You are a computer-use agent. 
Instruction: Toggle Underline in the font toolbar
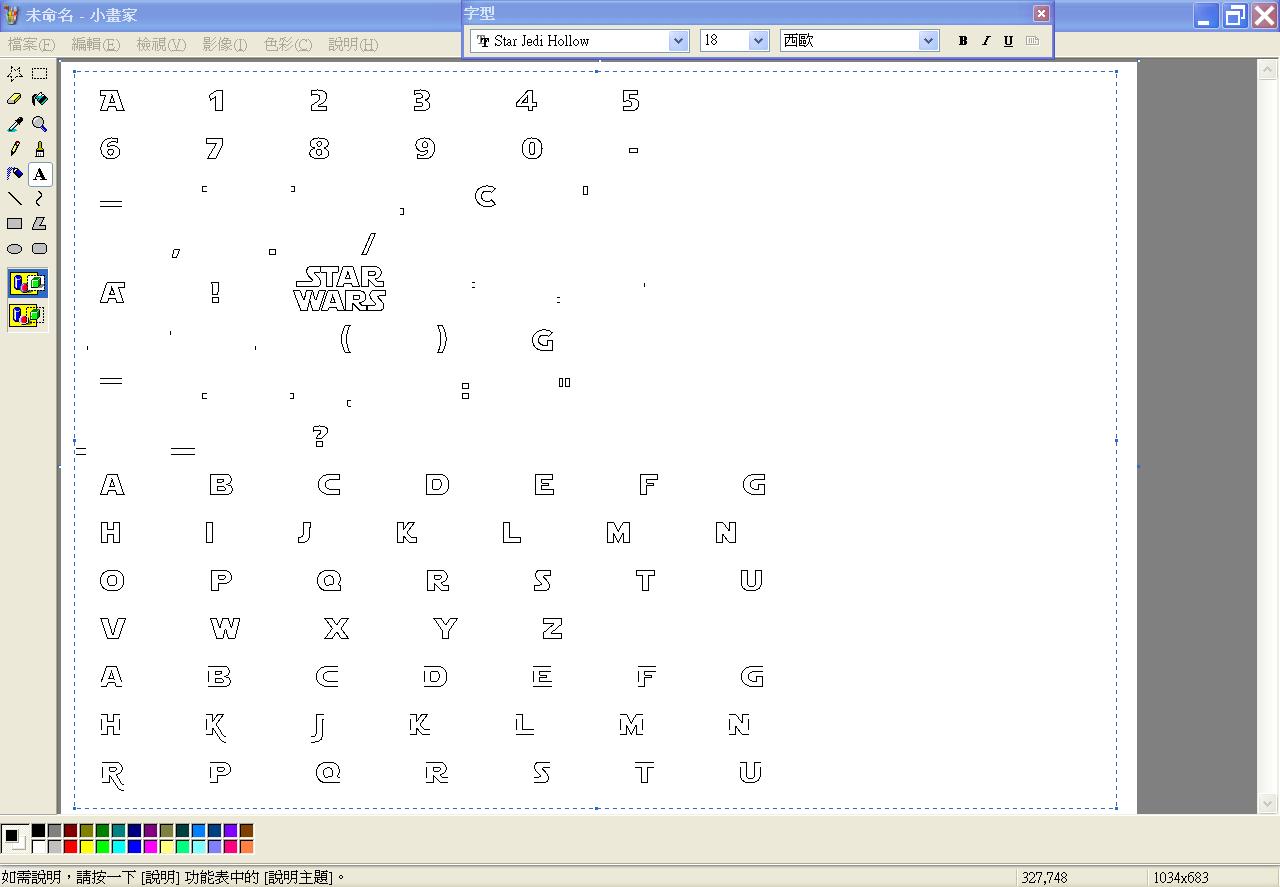click(1008, 41)
